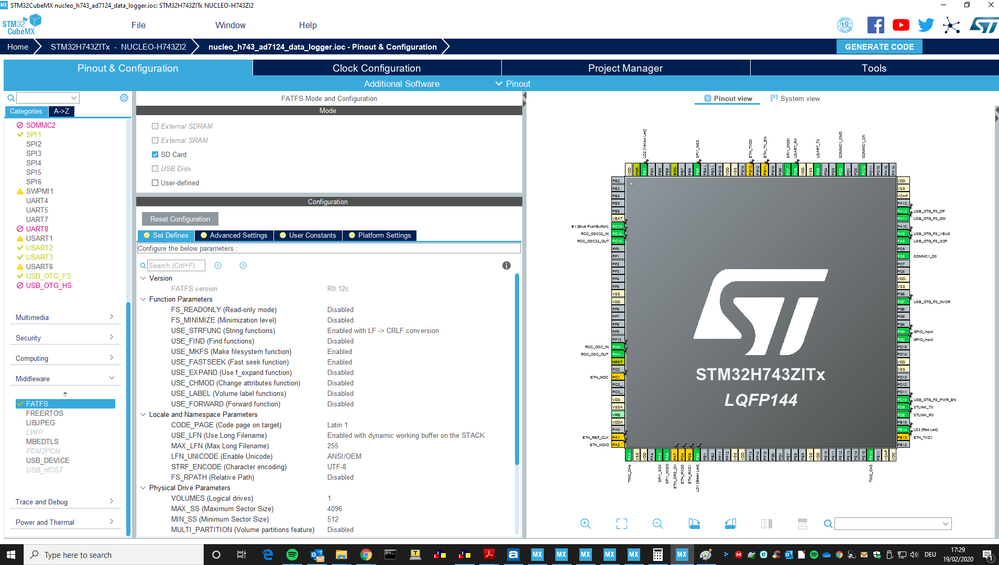The height and width of the screenshot is (565, 999).
Task: Select FREERTOS in the Middleware list
Action: click(x=45, y=413)
